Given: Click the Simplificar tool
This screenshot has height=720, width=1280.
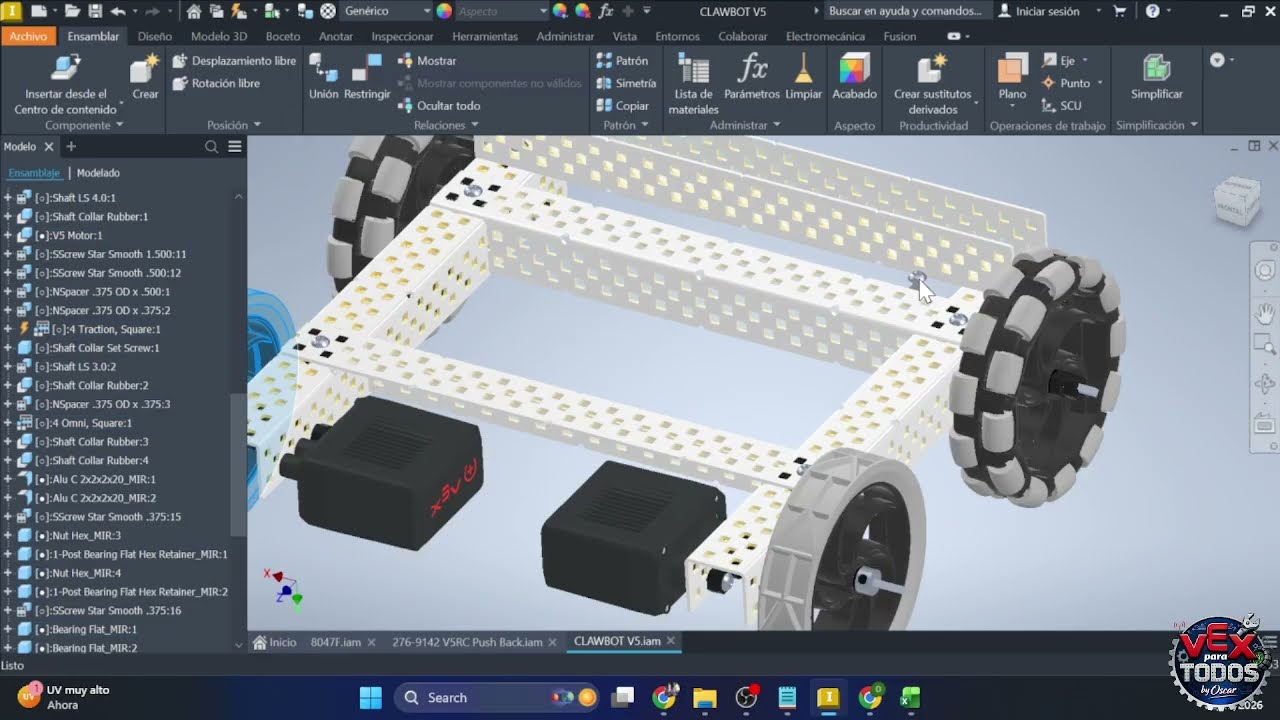Looking at the screenshot, I should pyautogui.click(x=1157, y=78).
